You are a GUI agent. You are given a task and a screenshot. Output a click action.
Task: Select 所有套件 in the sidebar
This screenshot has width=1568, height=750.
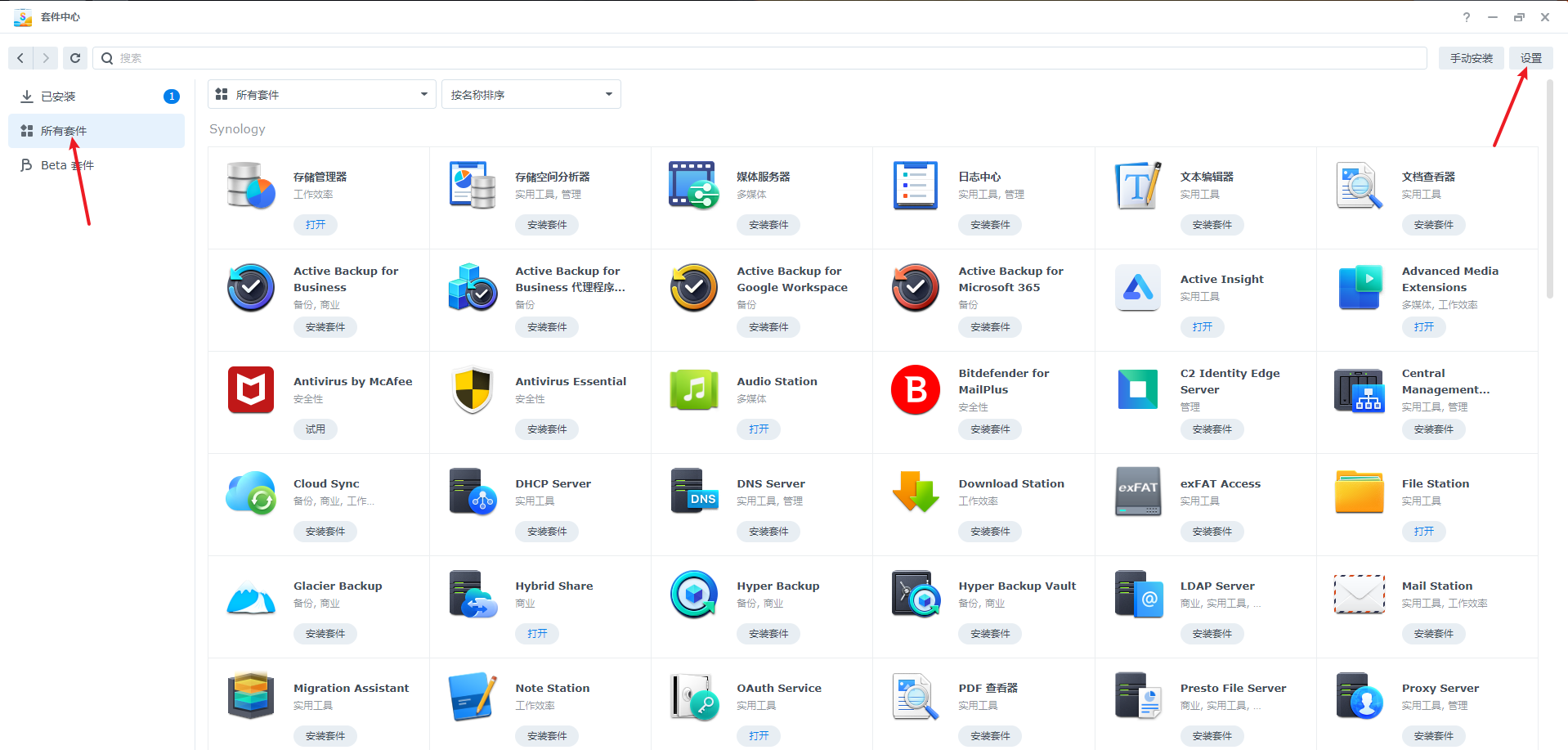[96, 131]
